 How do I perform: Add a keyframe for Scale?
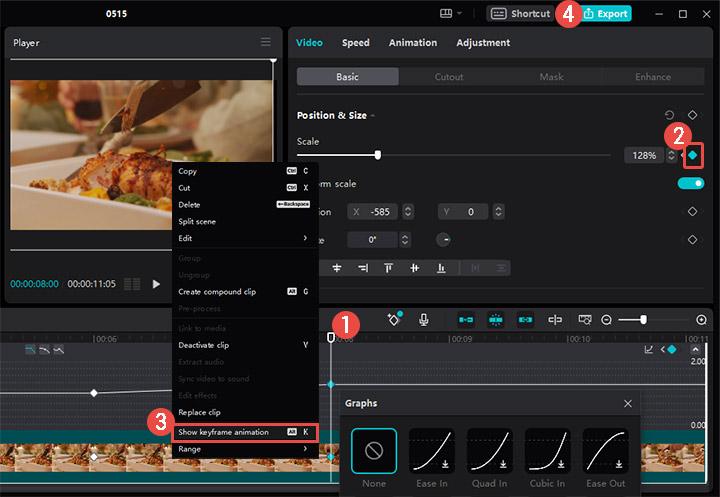click(692, 155)
